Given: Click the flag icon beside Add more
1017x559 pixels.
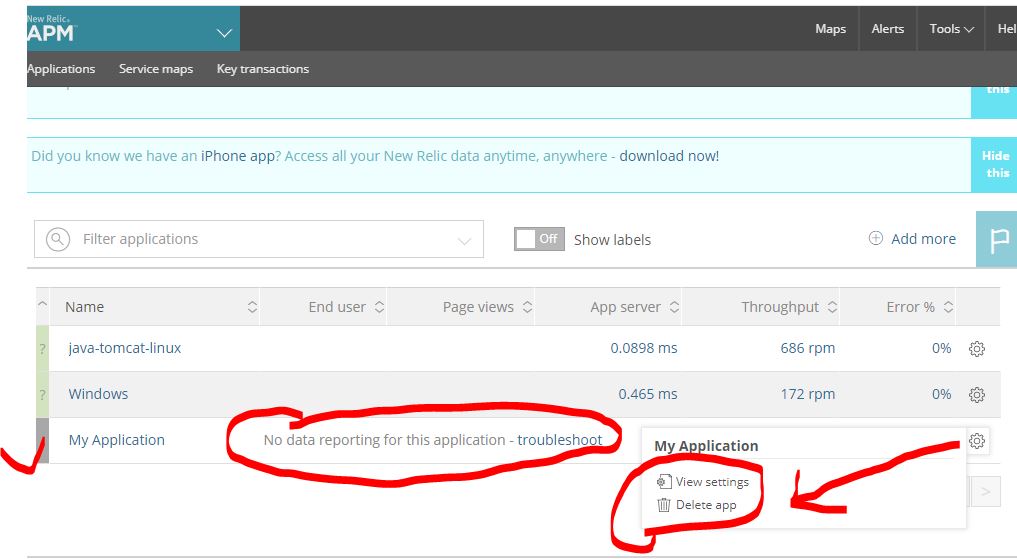Looking at the screenshot, I should coord(997,241).
